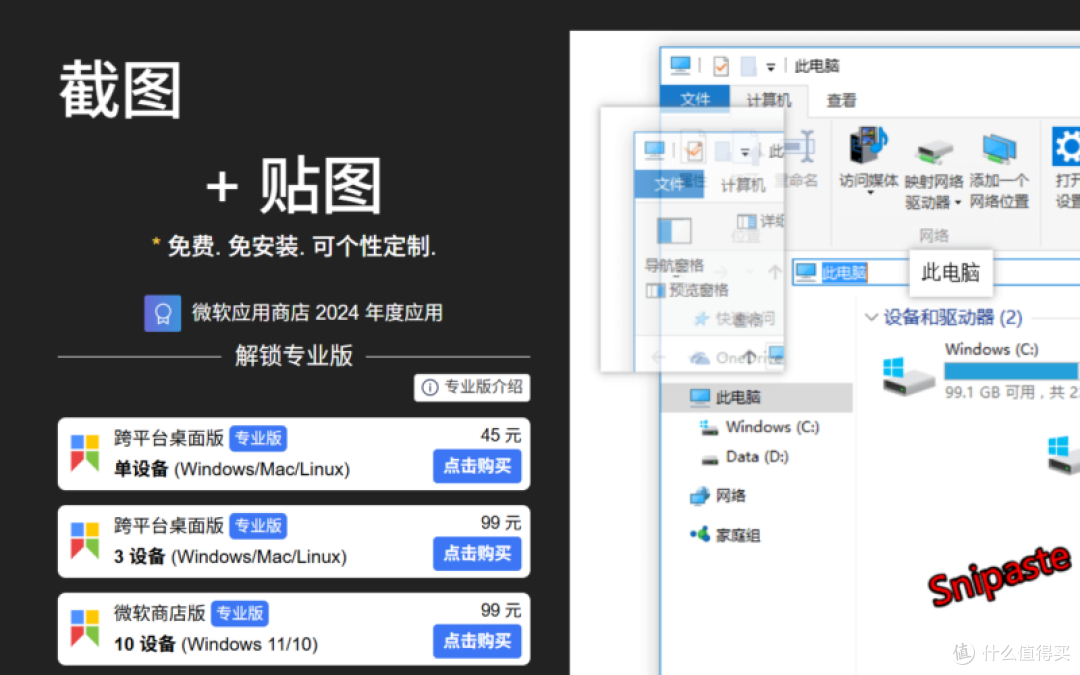The height and width of the screenshot is (675, 1080).
Task: Open the 文件 tab in Explorer ribbon
Action: pyautogui.click(x=694, y=99)
